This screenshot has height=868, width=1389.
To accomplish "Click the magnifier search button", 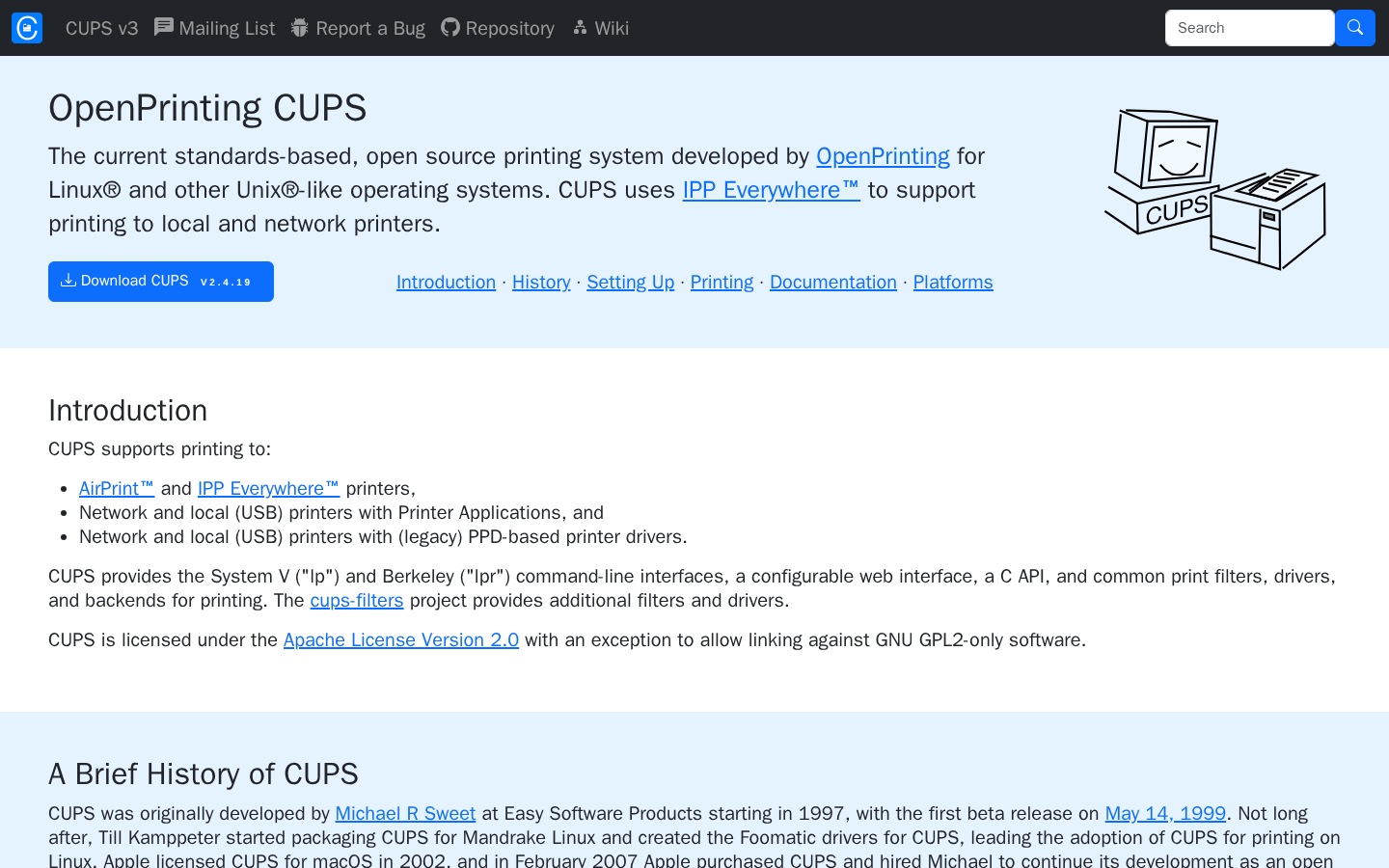I will click(x=1355, y=28).
